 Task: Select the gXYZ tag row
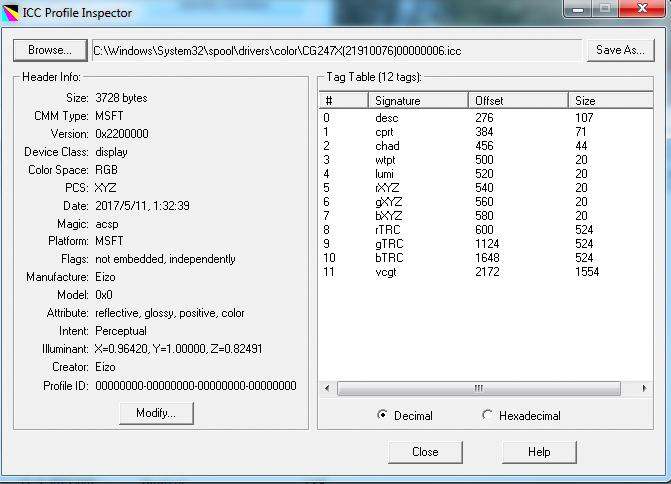click(486, 202)
